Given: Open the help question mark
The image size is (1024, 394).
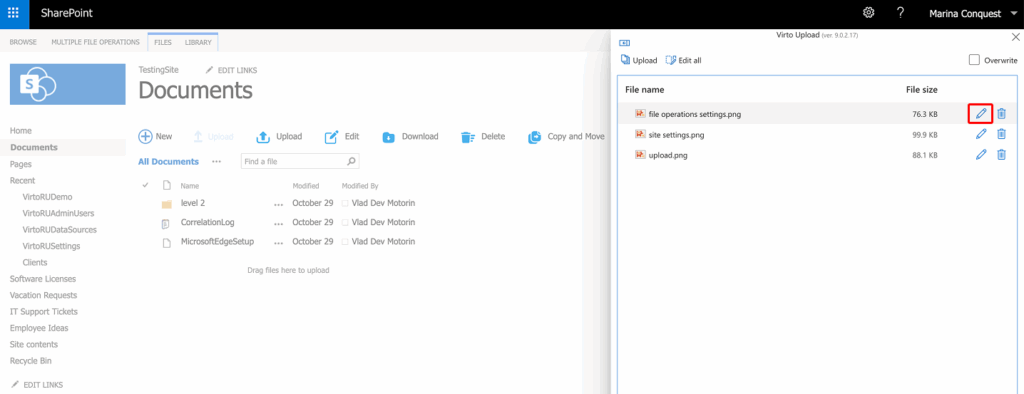Looking at the screenshot, I should pyautogui.click(x=901, y=13).
